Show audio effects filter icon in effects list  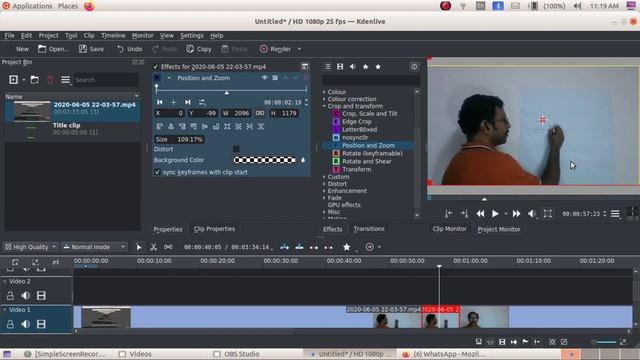[x=353, y=67]
